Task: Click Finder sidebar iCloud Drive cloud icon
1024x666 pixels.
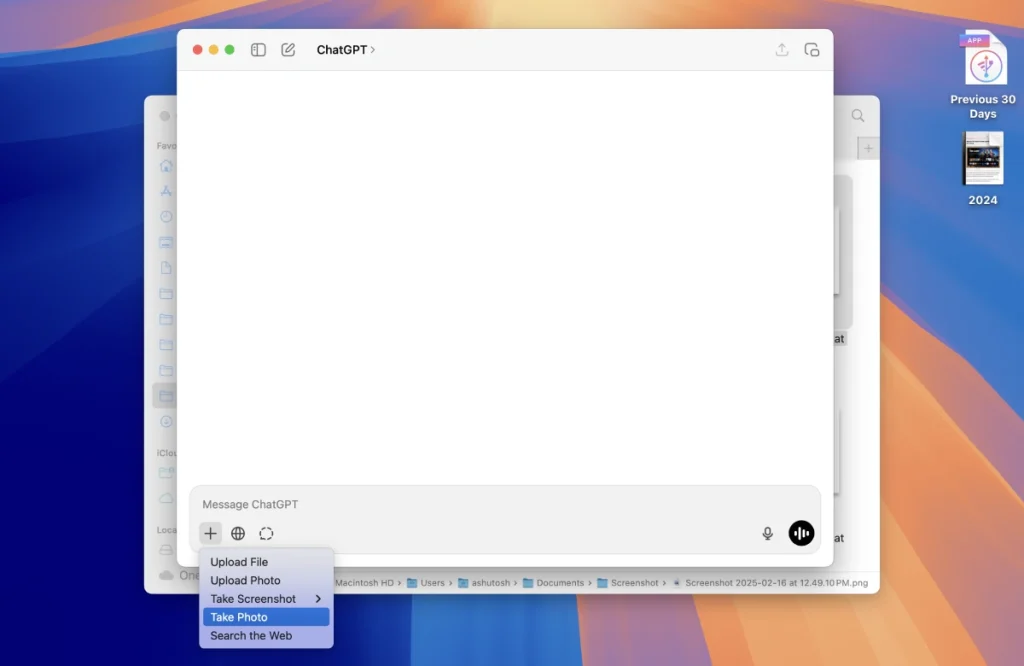Action: point(166,498)
